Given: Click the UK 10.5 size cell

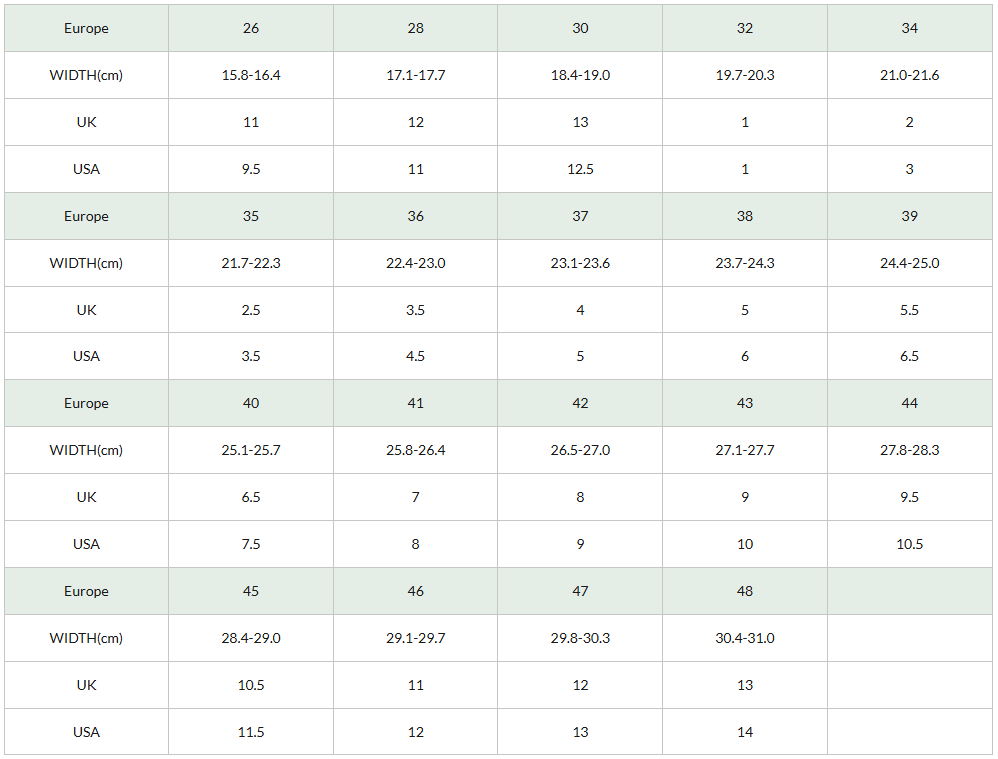Looking at the screenshot, I should coord(251,685).
